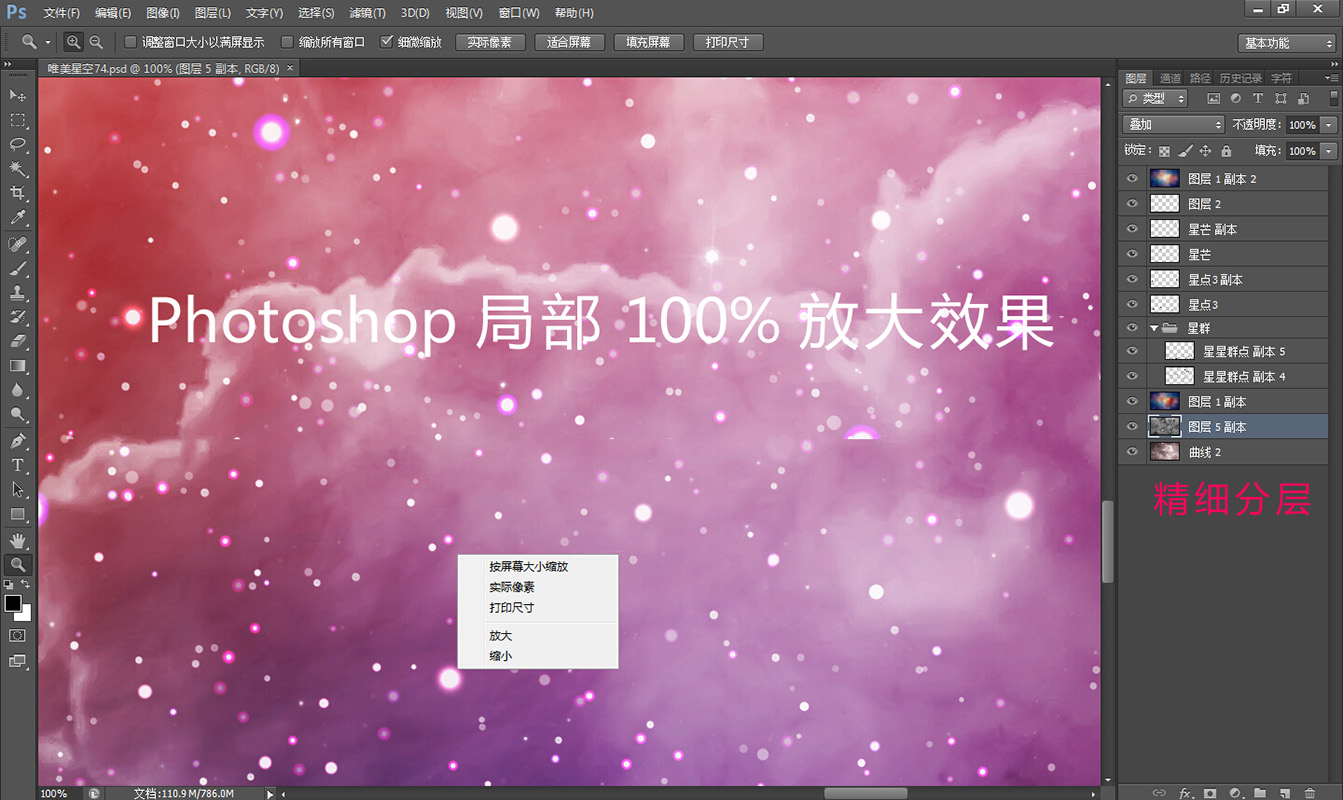Viewport: 1343px width, 800px height.
Task: Hide the 图层 5 副本 layer
Action: click(1132, 426)
